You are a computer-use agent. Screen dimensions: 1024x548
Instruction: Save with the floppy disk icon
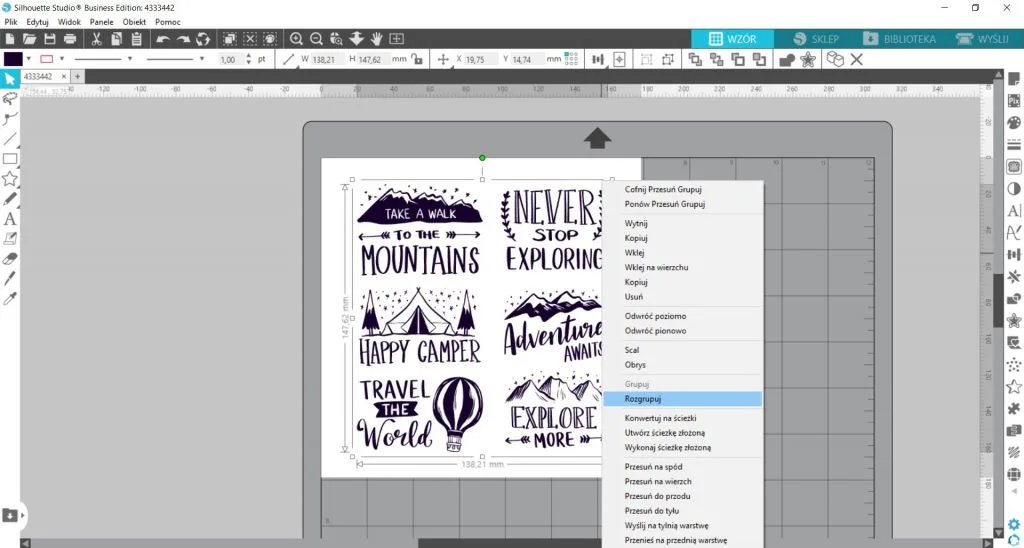pos(50,39)
